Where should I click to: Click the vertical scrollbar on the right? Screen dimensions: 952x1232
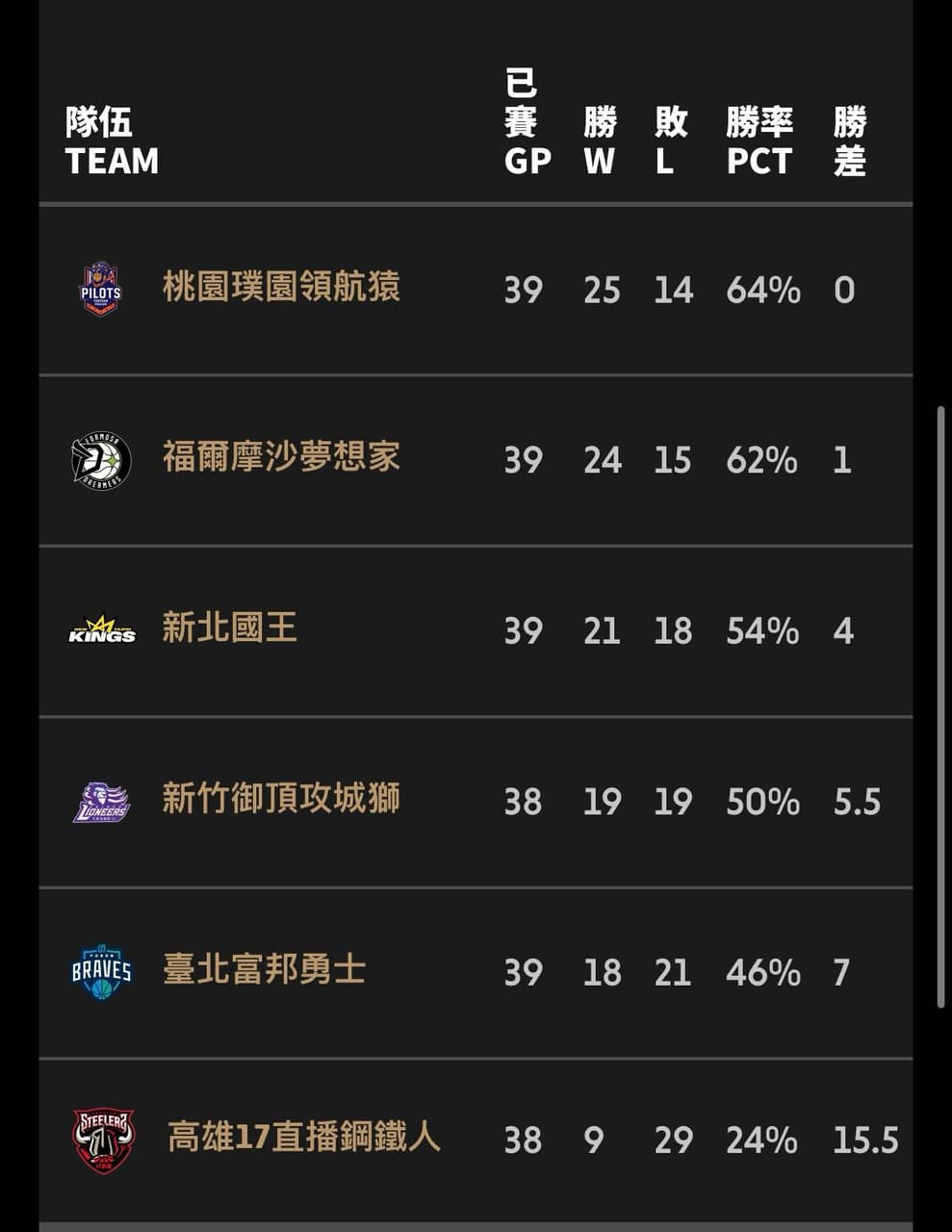pyautogui.click(x=940, y=706)
